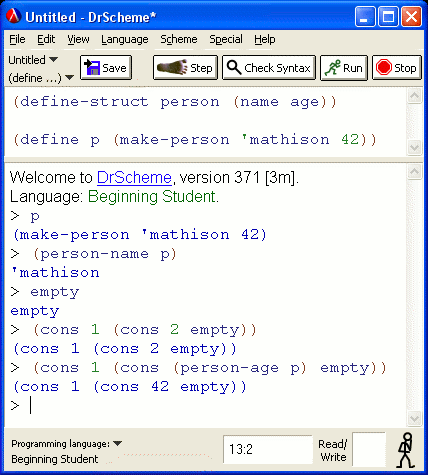Image resolution: width=428 pixels, height=475 pixels.
Task: Click the Check Syntax magnifier button
Action: point(269,68)
